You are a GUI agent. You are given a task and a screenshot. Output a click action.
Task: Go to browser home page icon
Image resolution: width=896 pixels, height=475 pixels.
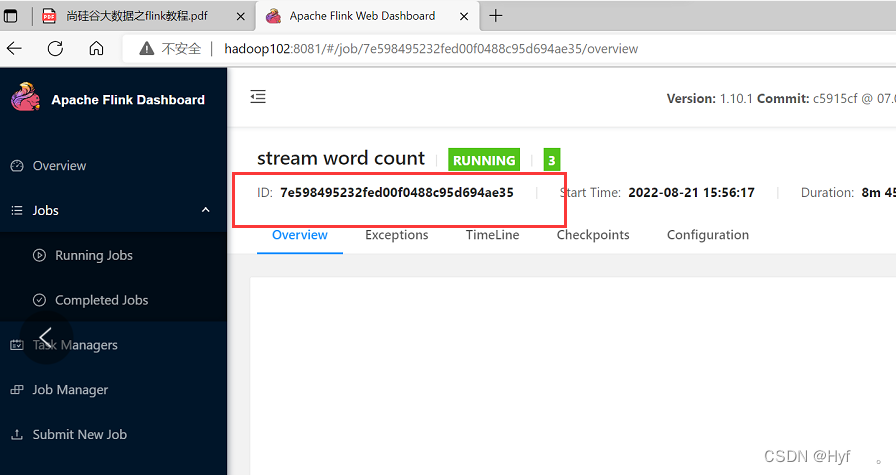click(x=97, y=49)
